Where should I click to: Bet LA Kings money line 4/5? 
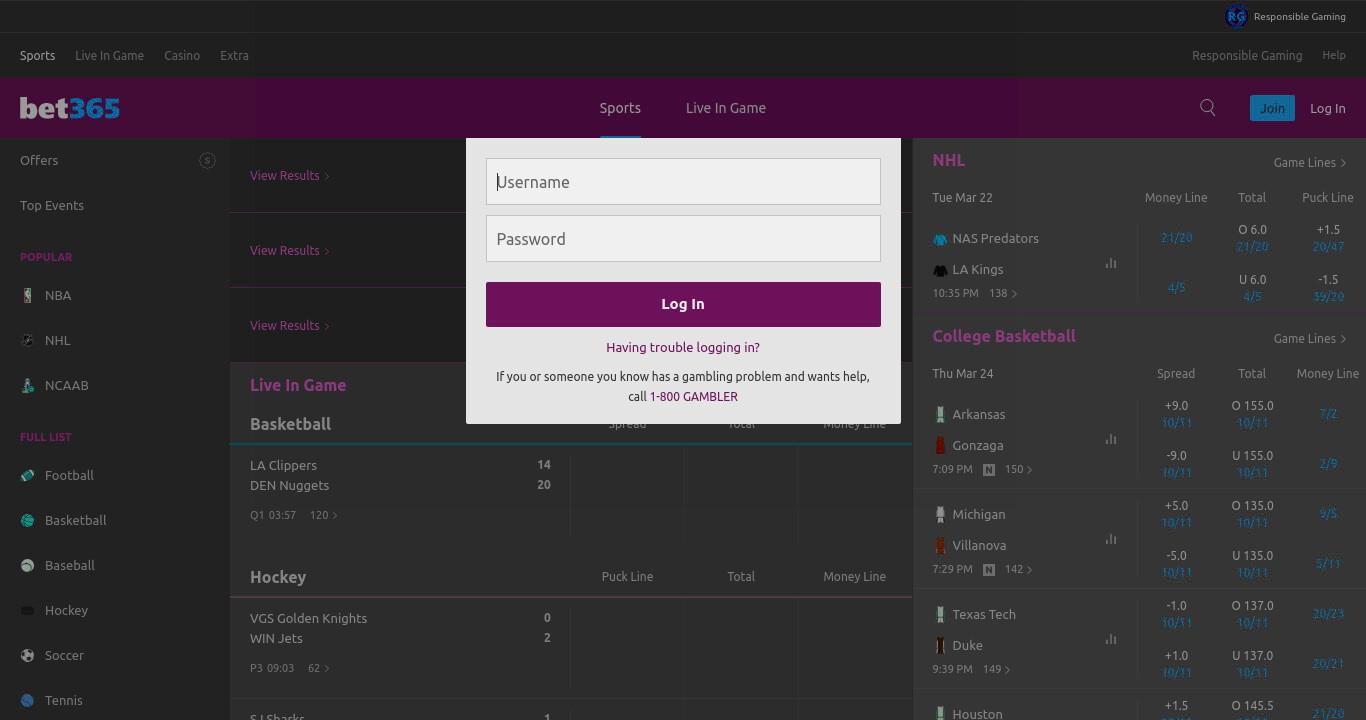[1176, 288]
